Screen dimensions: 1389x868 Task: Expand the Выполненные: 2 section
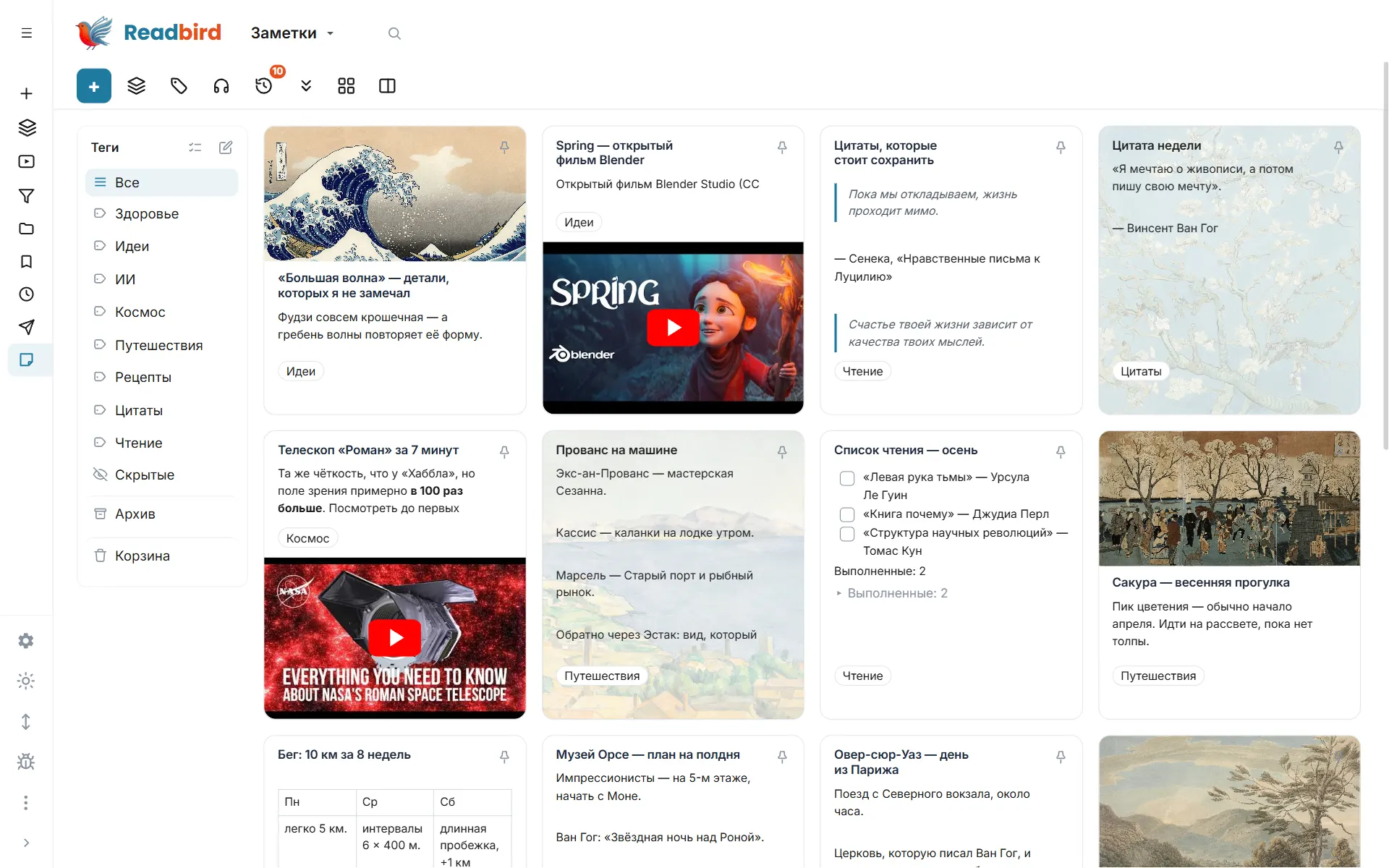click(x=892, y=593)
